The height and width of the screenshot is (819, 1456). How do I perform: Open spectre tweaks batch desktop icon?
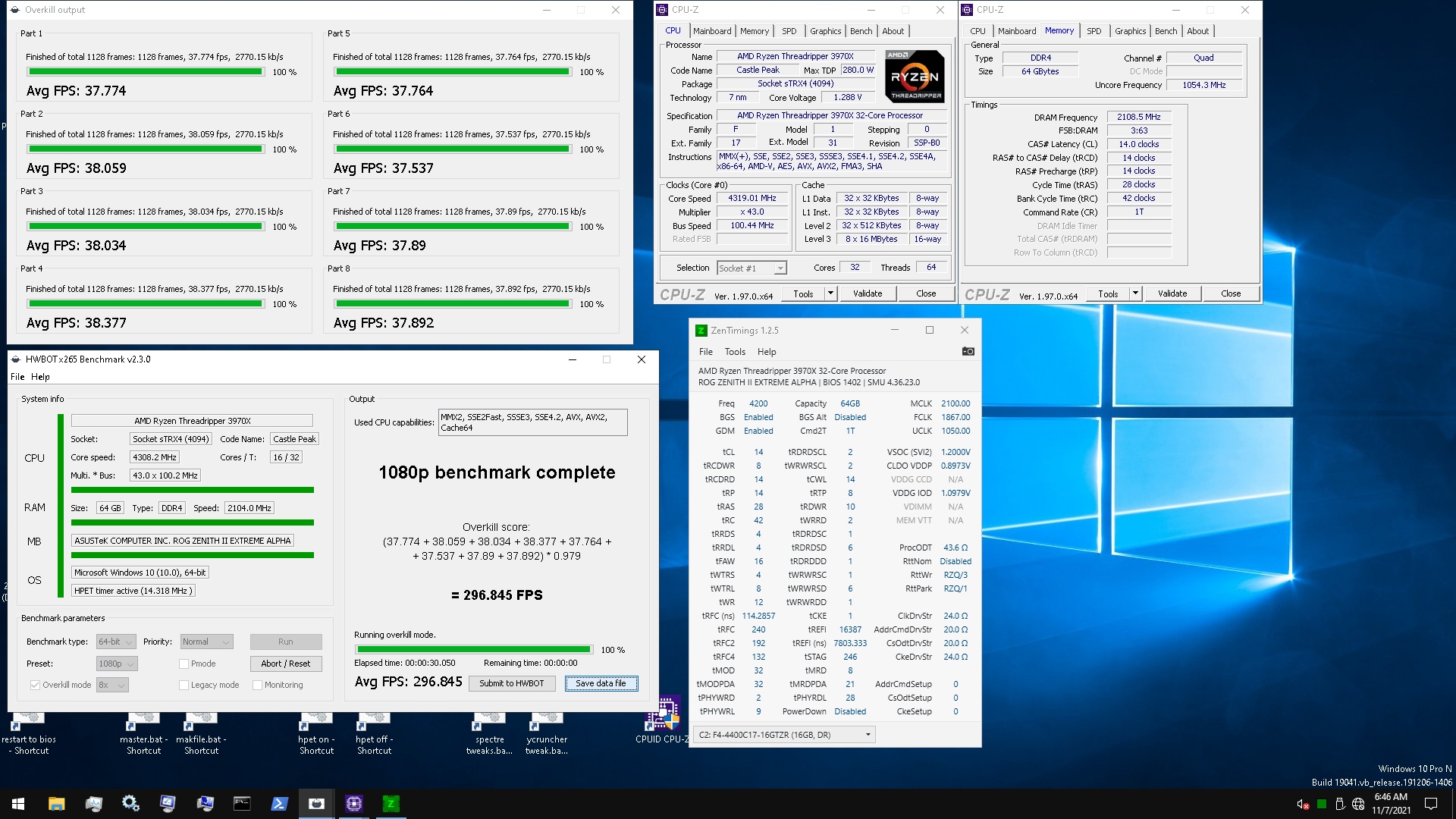point(489,733)
